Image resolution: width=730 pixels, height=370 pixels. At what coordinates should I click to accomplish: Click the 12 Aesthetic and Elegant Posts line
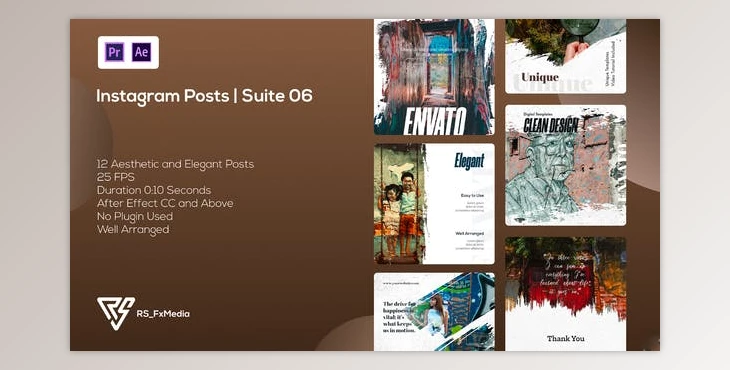point(176,164)
